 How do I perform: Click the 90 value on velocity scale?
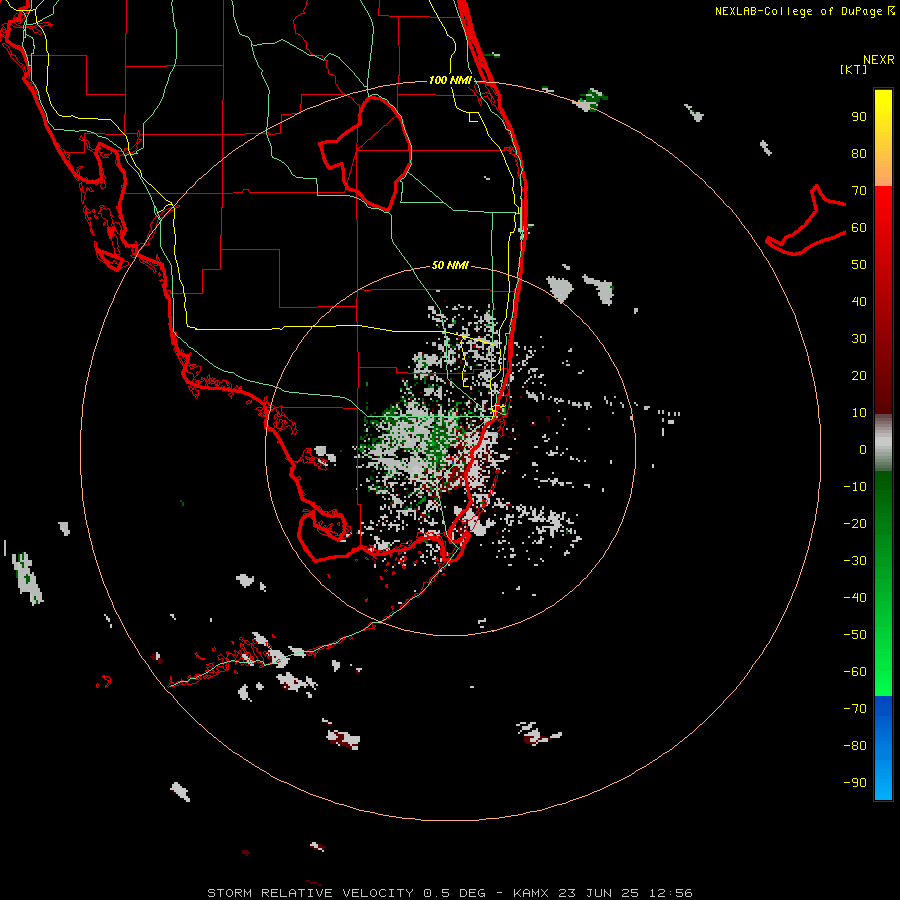(x=859, y=117)
